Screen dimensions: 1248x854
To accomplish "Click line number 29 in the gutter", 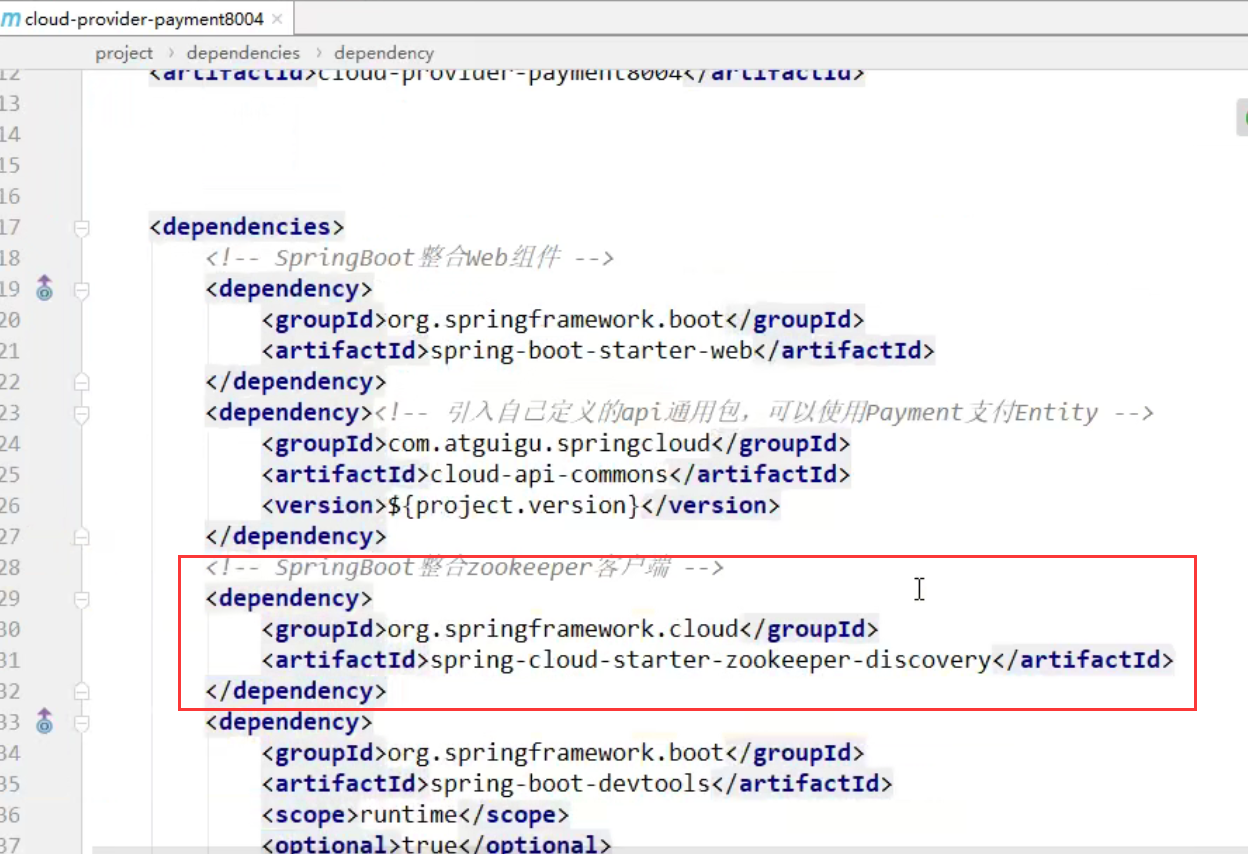I will coord(10,598).
